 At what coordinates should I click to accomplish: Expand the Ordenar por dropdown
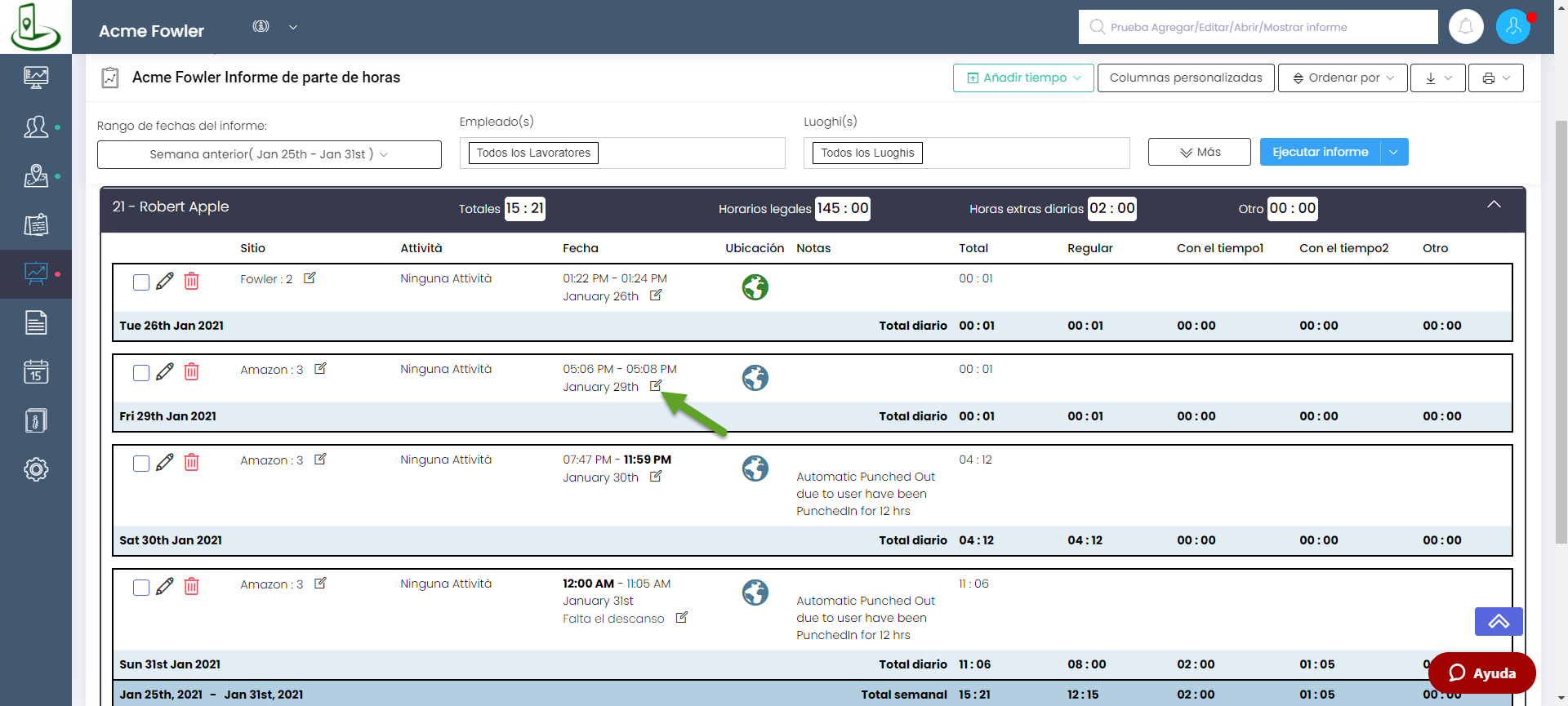pyautogui.click(x=1343, y=78)
